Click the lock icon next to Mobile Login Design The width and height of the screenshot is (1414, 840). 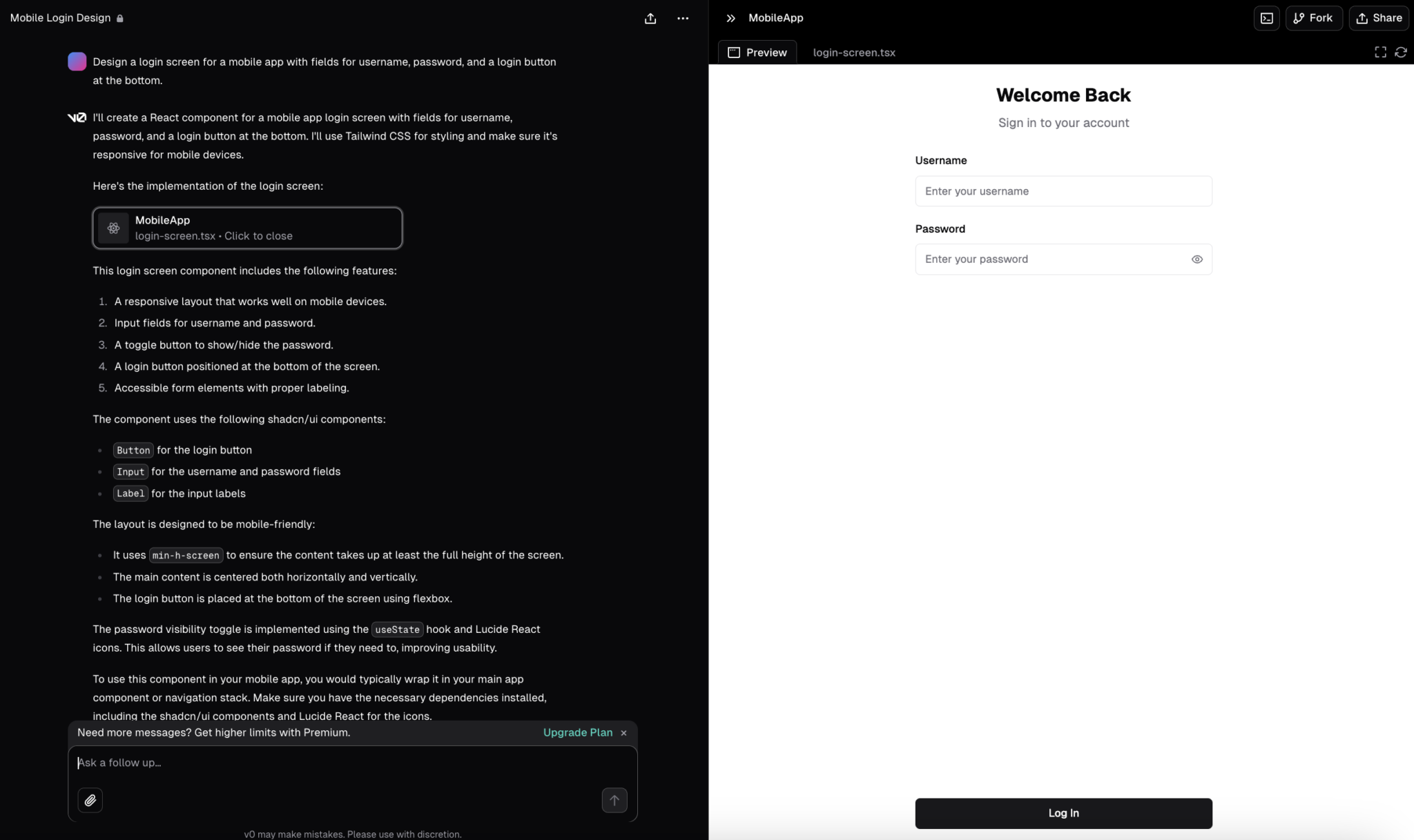click(121, 18)
